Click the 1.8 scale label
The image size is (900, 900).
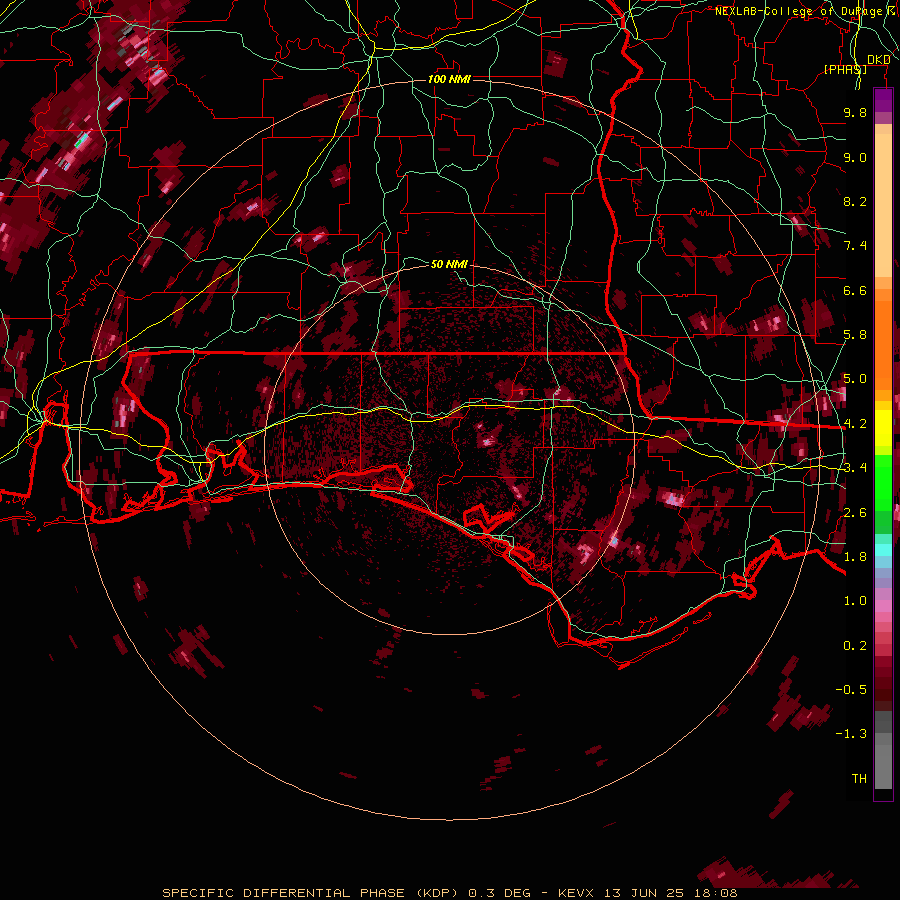(855, 557)
